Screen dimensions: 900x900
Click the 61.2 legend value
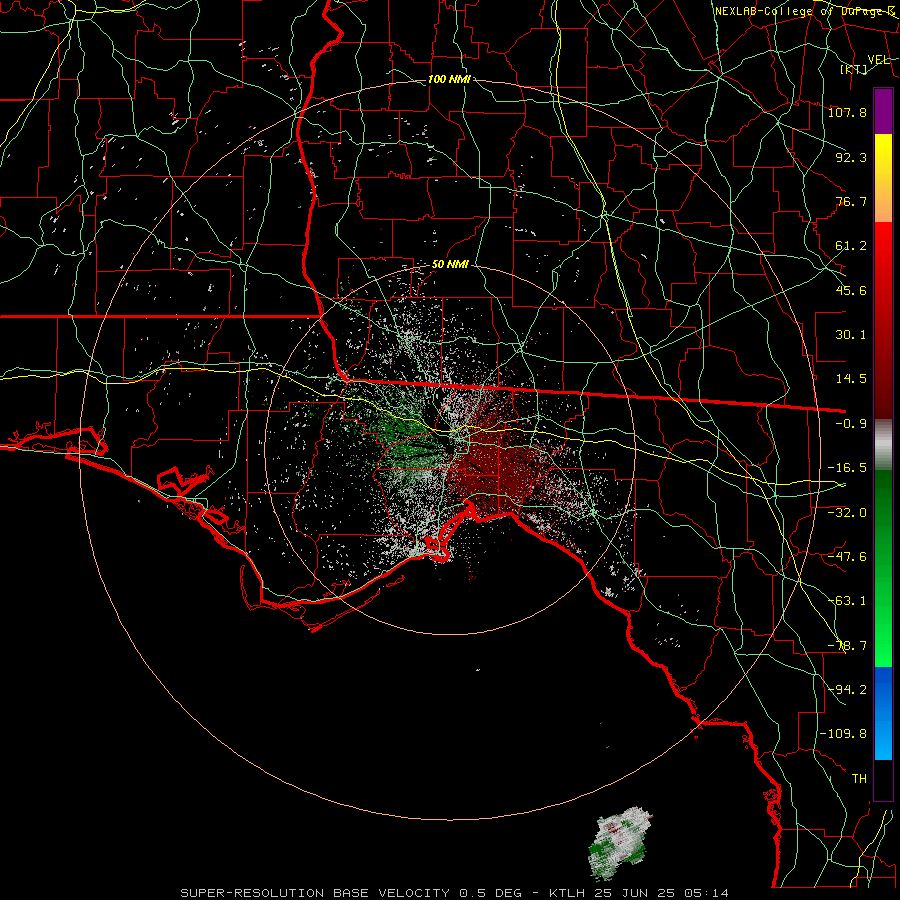[851, 246]
